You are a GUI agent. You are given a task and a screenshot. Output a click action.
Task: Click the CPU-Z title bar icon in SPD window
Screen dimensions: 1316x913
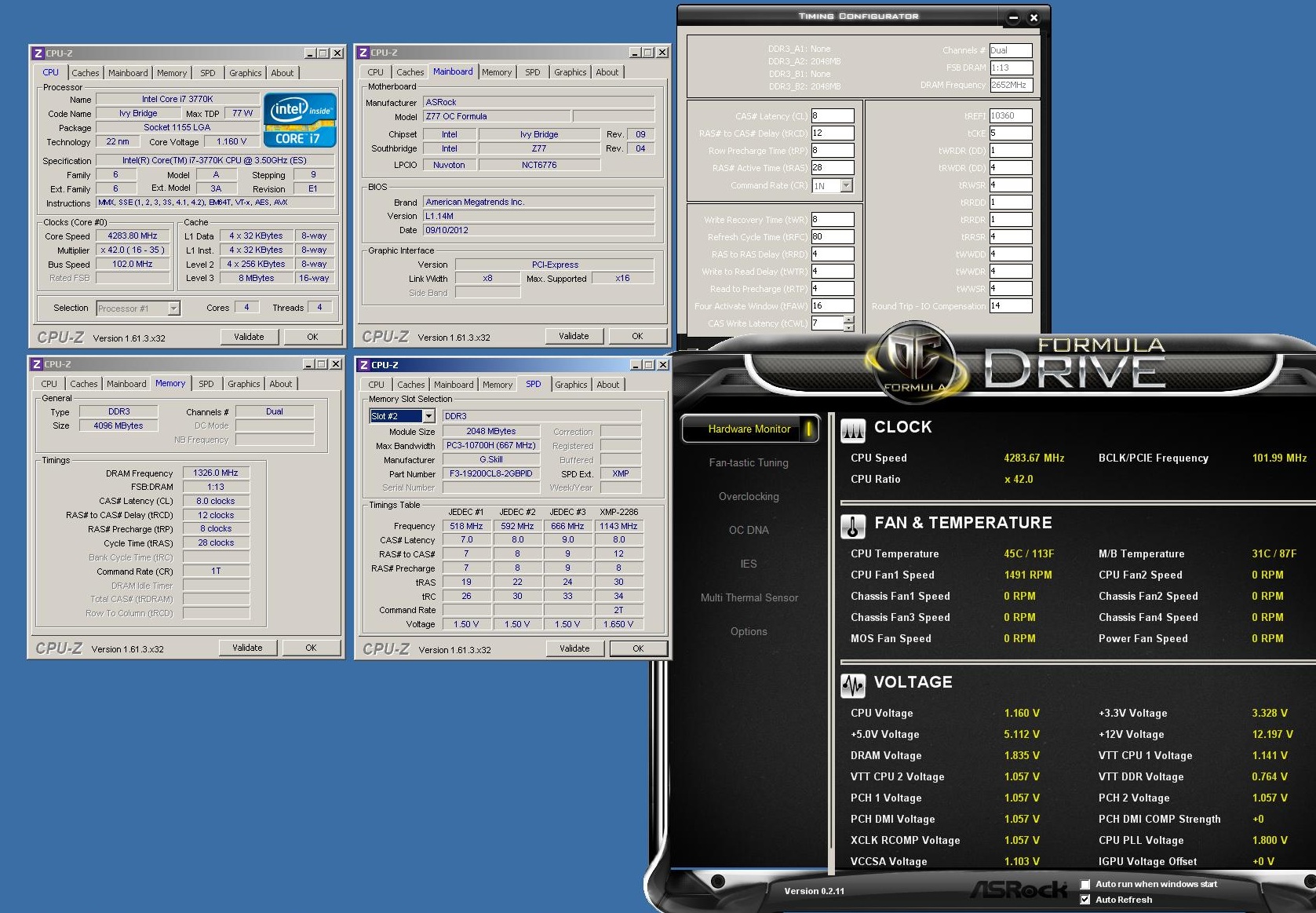tap(363, 365)
